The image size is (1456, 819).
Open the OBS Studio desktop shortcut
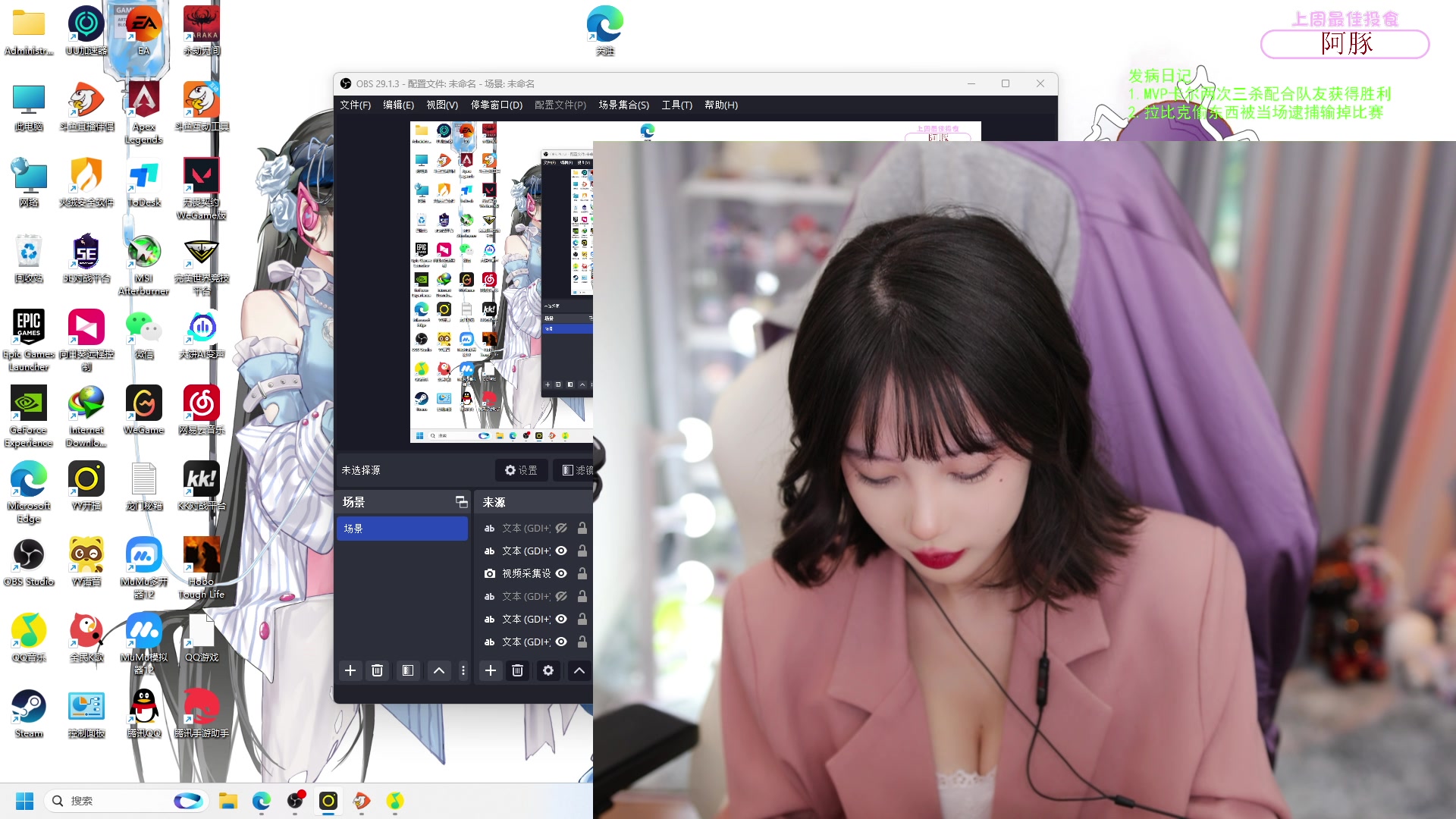tap(29, 562)
